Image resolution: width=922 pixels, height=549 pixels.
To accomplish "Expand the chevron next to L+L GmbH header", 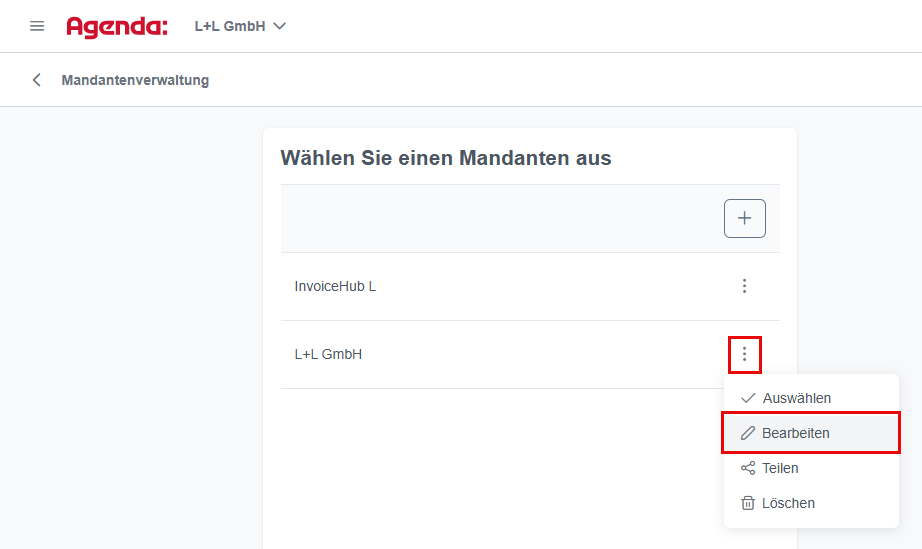I will [280, 26].
